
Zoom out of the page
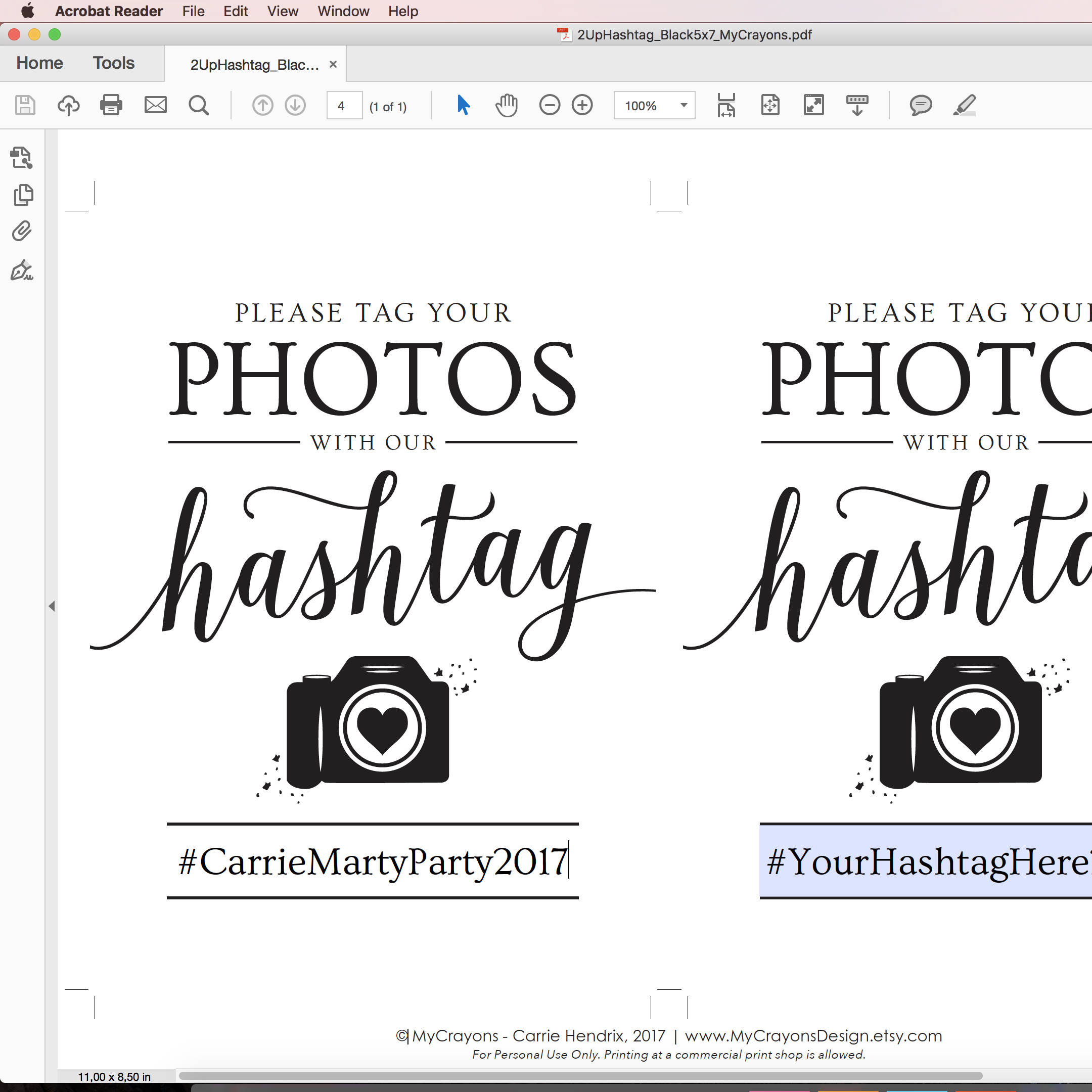(x=550, y=105)
